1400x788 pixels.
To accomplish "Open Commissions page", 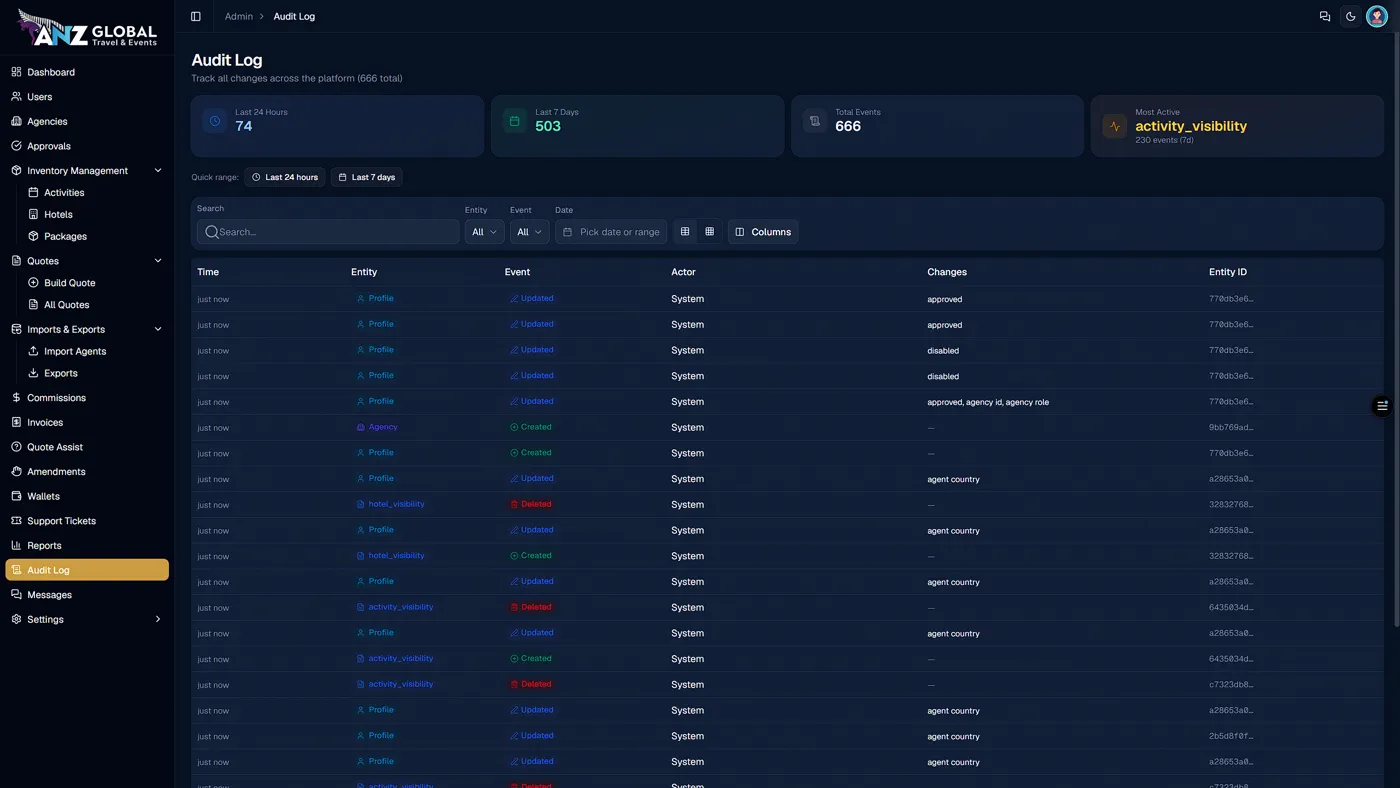I will tap(87, 398).
